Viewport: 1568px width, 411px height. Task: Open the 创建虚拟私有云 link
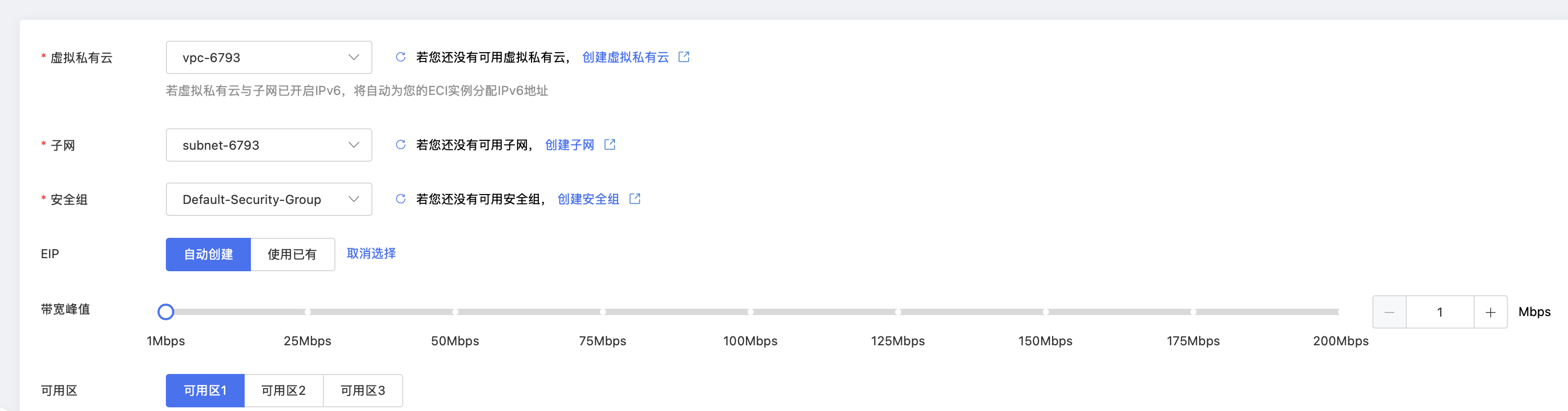(x=625, y=57)
